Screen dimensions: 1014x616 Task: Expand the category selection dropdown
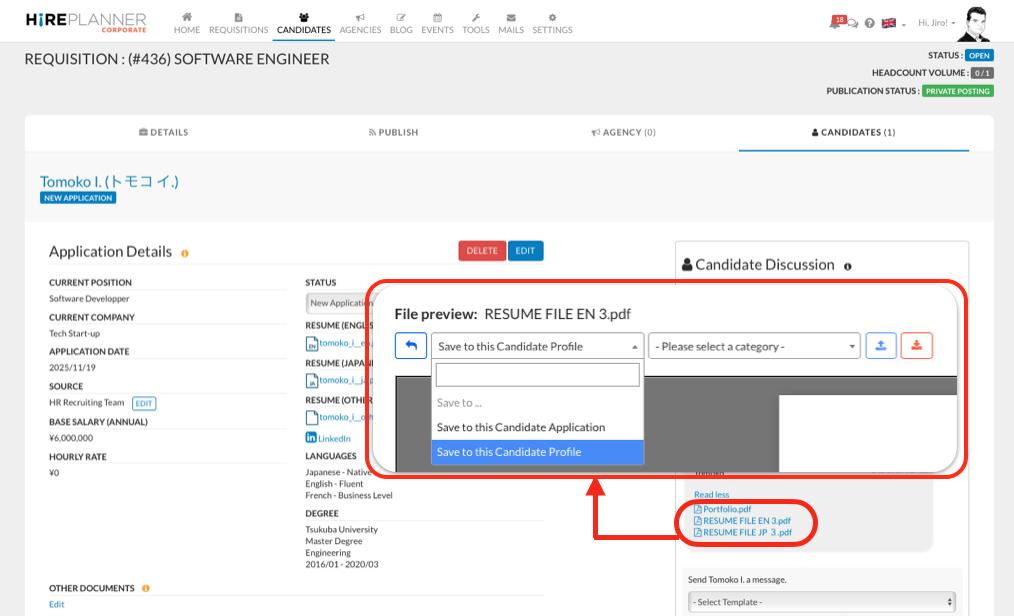pos(754,346)
